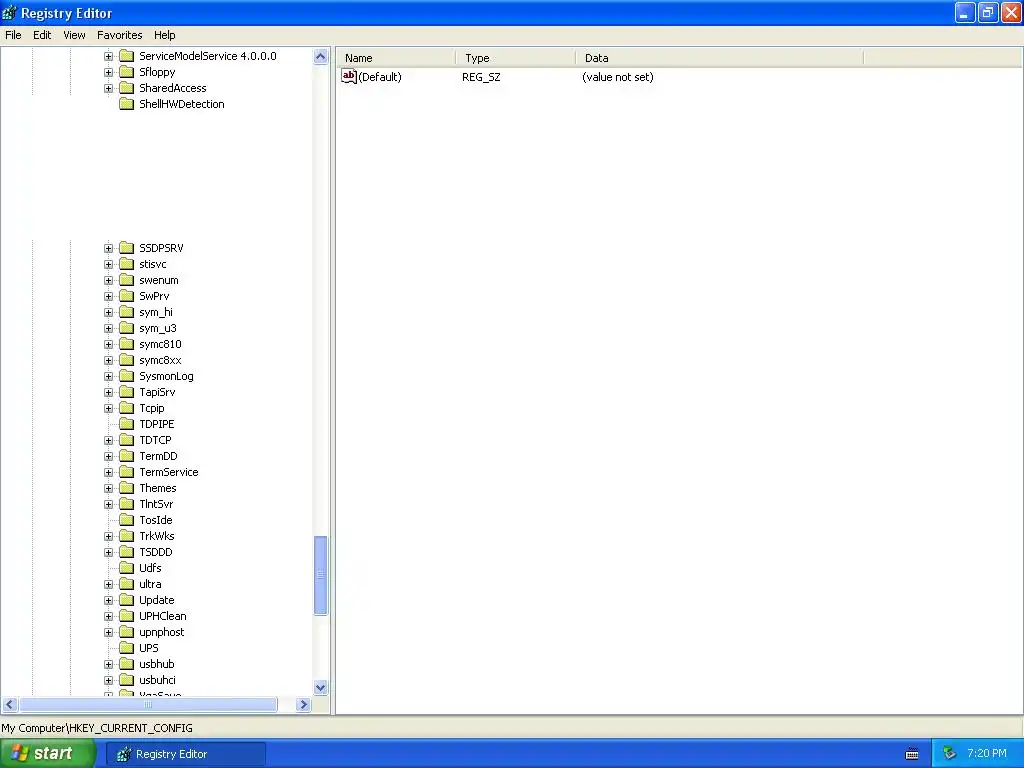
Task: Click the TermDD folder icon
Action: click(x=127, y=456)
